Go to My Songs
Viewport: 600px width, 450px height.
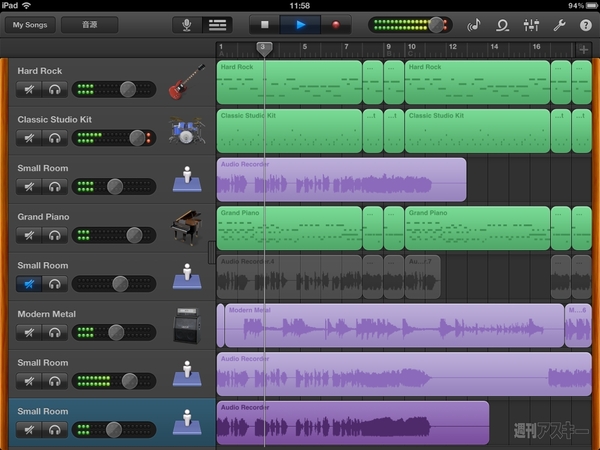pyautogui.click(x=28, y=24)
